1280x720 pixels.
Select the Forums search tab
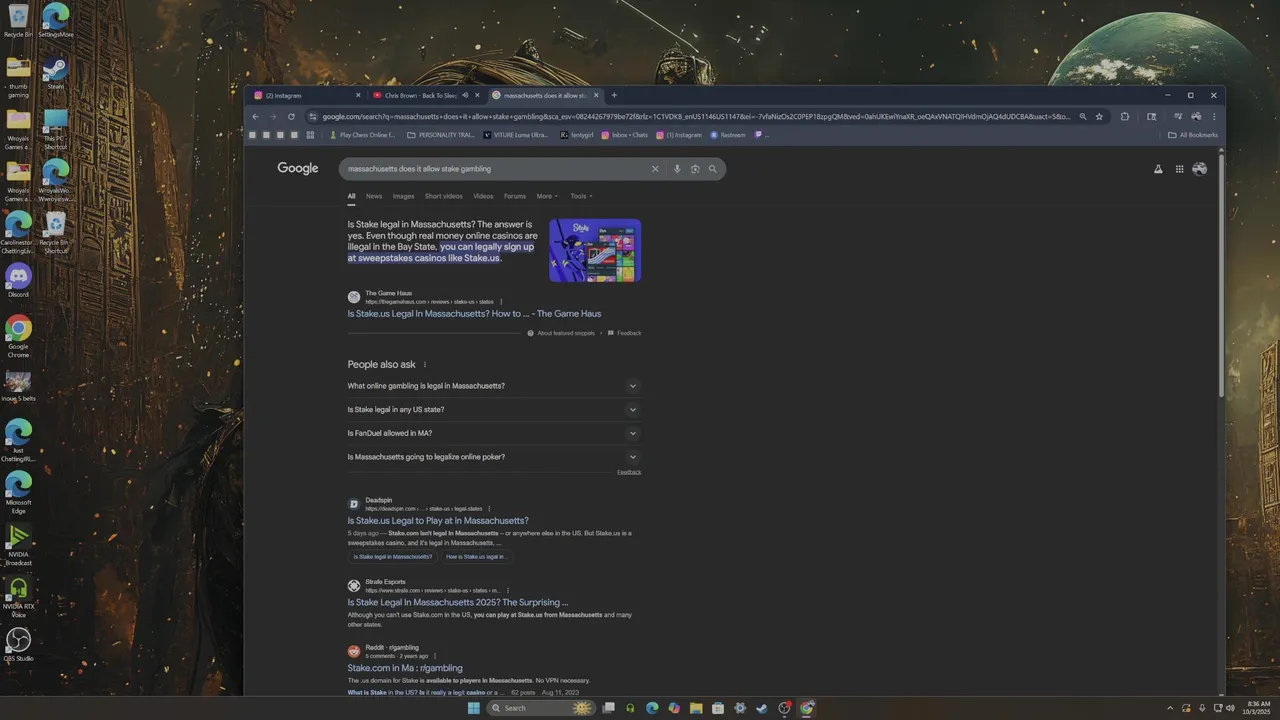(515, 196)
